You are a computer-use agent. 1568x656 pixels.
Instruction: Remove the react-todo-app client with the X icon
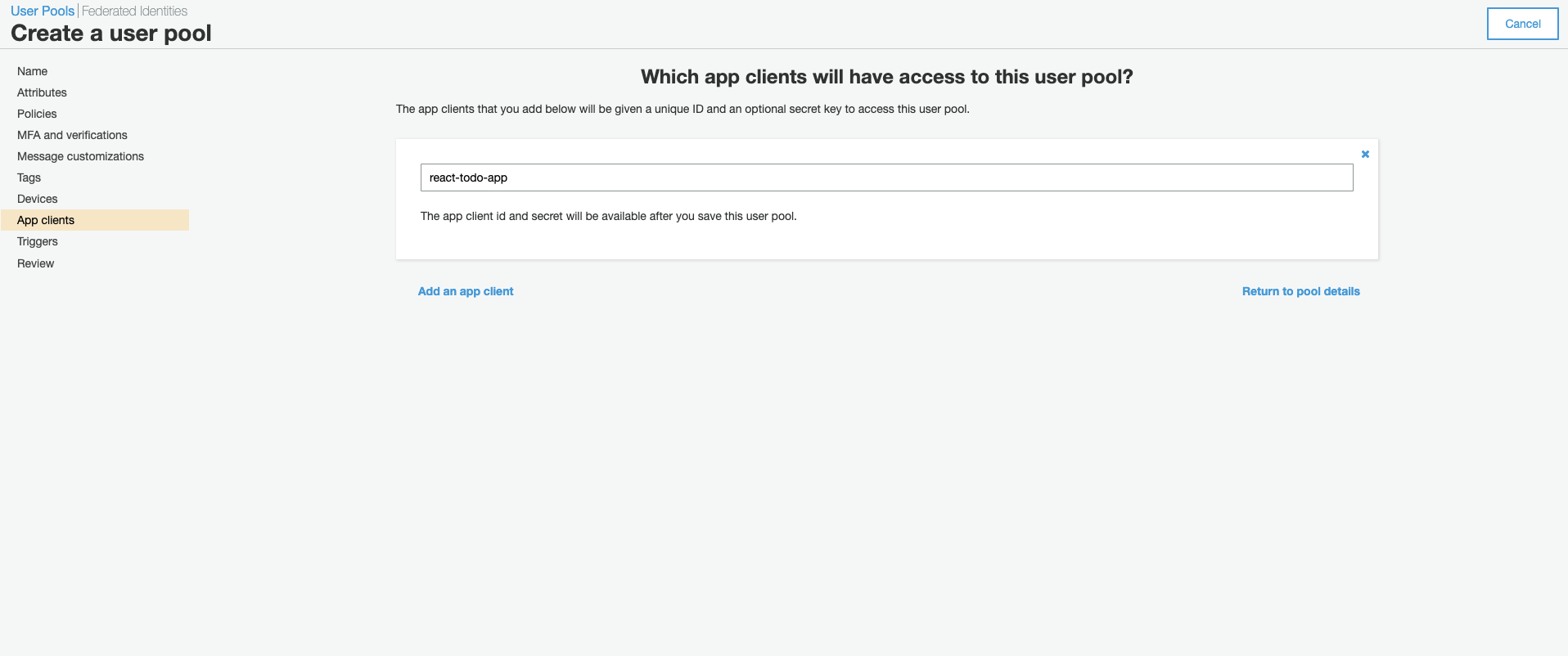(x=1364, y=154)
